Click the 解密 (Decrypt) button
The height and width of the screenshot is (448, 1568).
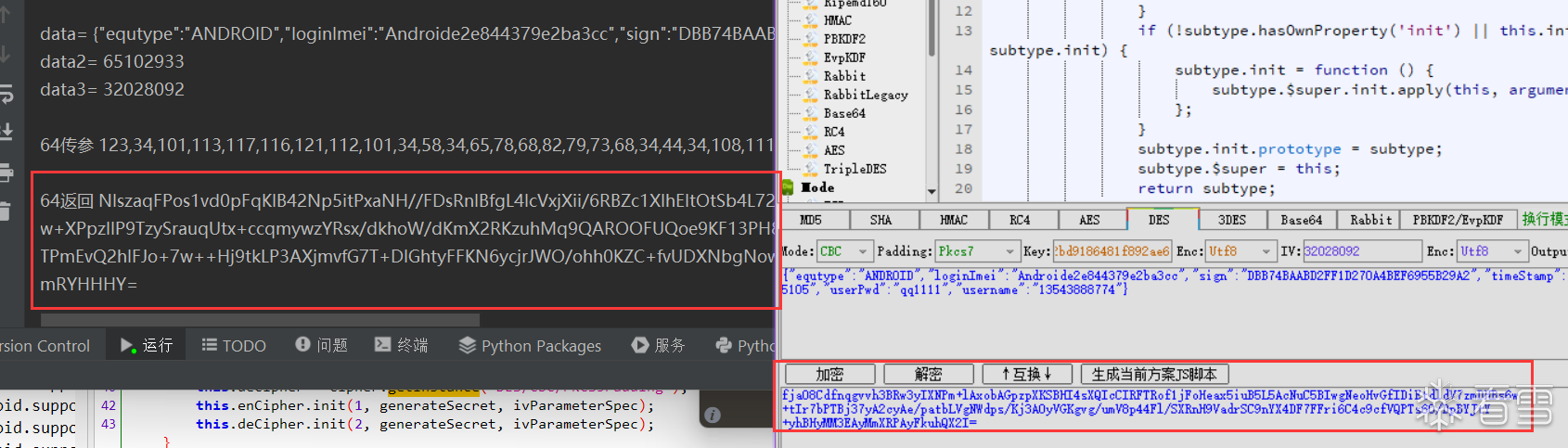929,374
